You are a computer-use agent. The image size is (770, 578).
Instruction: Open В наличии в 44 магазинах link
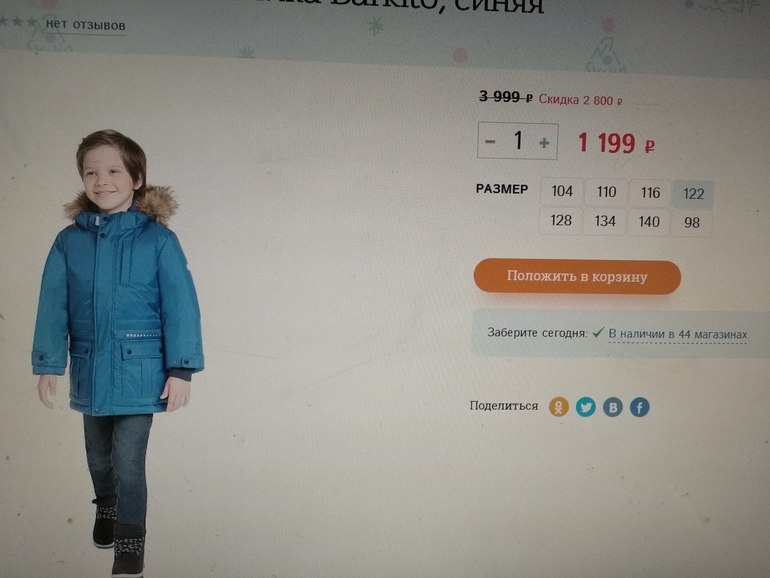[x=678, y=334]
